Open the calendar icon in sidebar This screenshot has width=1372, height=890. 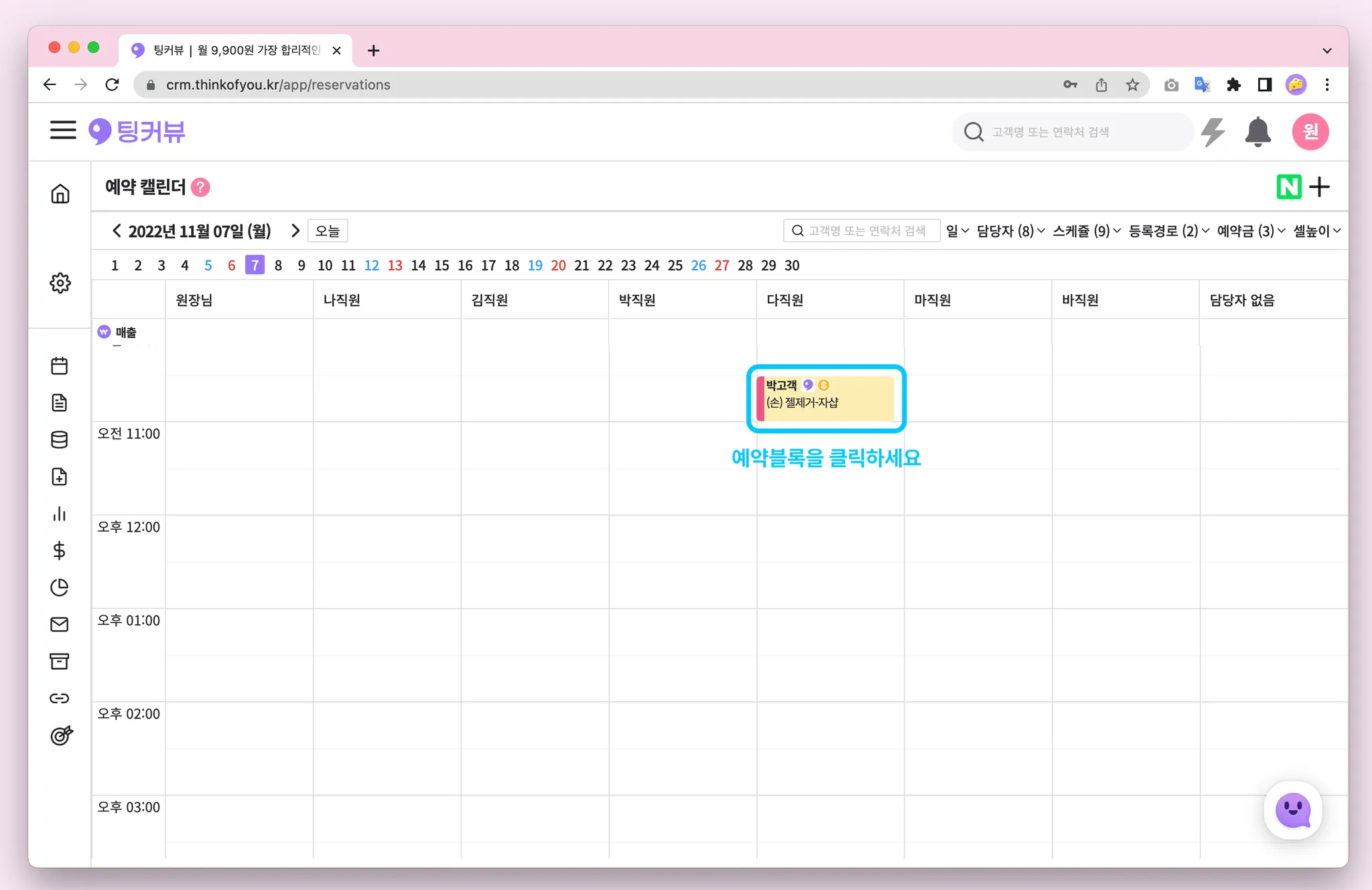(60, 366)
